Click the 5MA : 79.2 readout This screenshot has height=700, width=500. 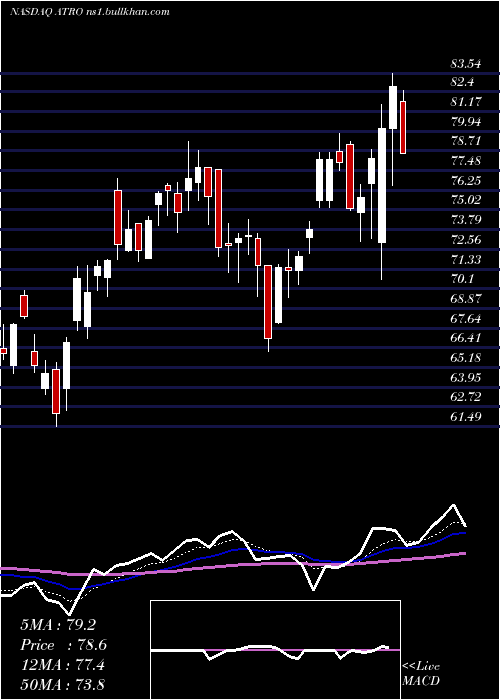pyautogui.click(x=58, y=625)
